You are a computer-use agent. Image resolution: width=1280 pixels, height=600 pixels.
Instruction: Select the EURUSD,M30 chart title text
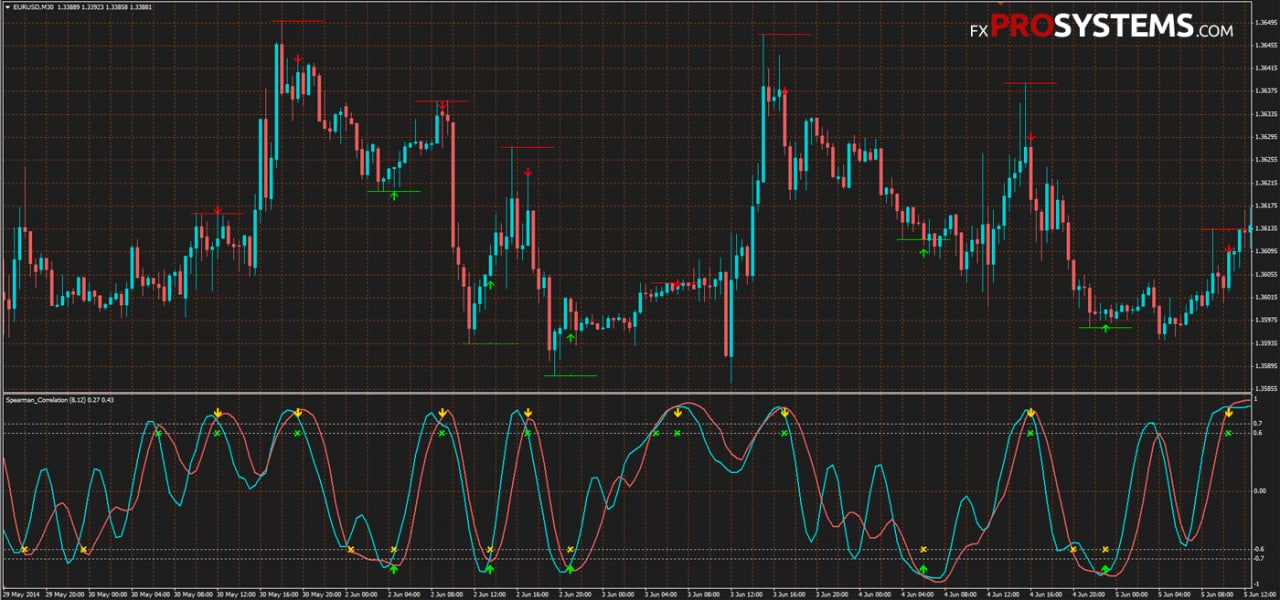(x=34, y=7)
